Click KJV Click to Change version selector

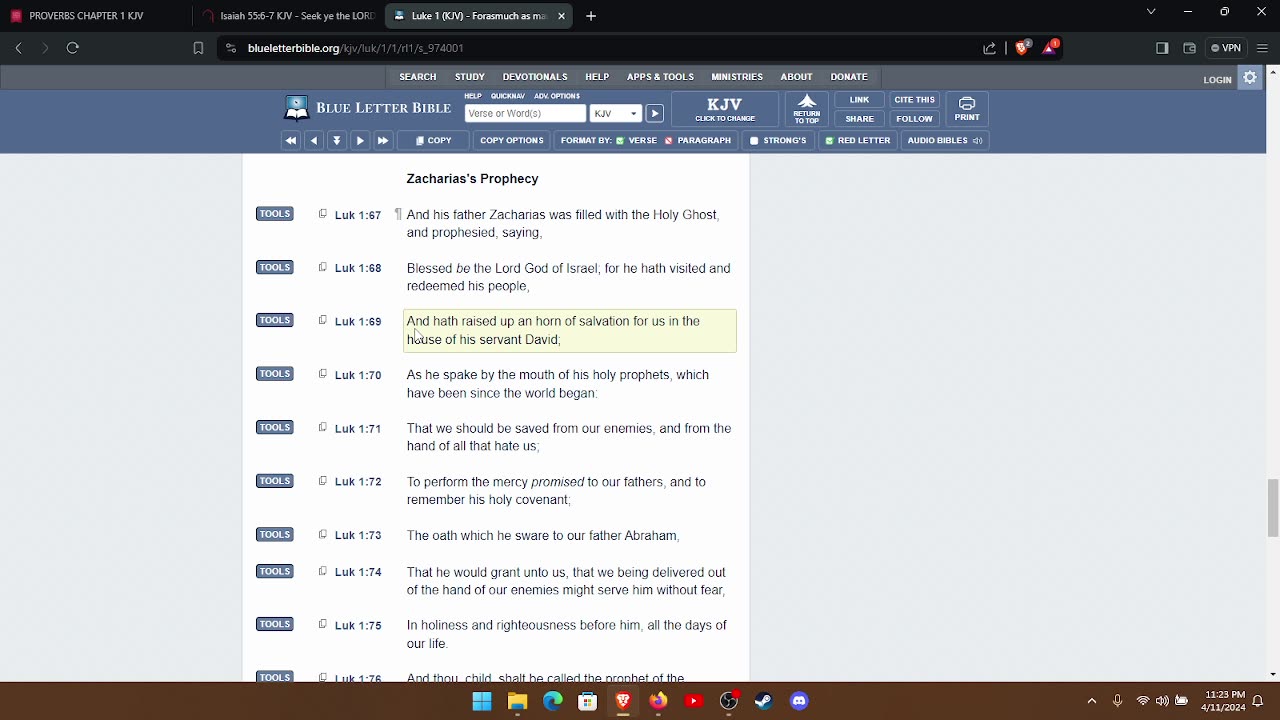click(x=725, y=109)
